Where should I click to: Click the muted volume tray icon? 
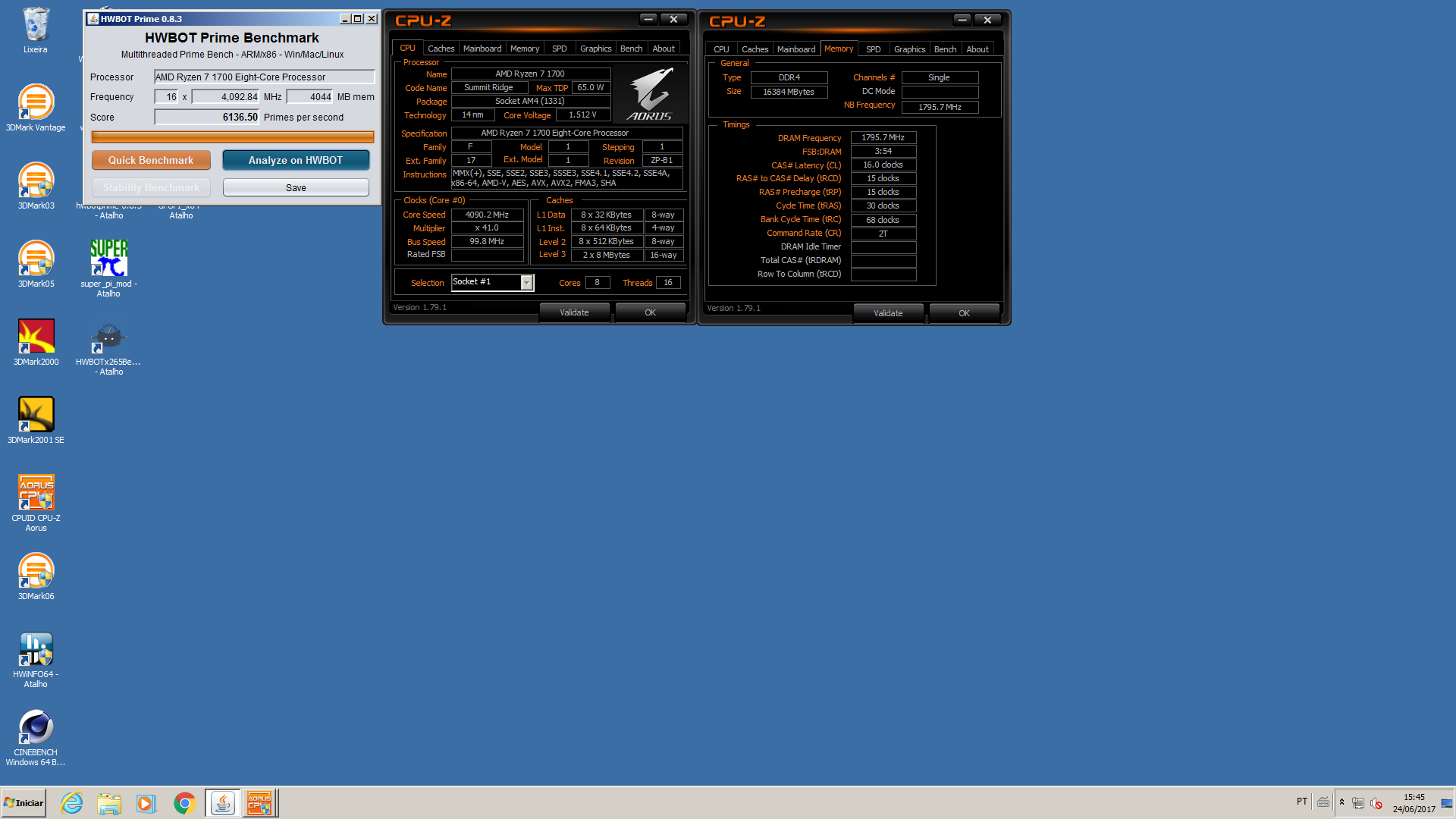pyautogui.click(x=1377, y=803)
